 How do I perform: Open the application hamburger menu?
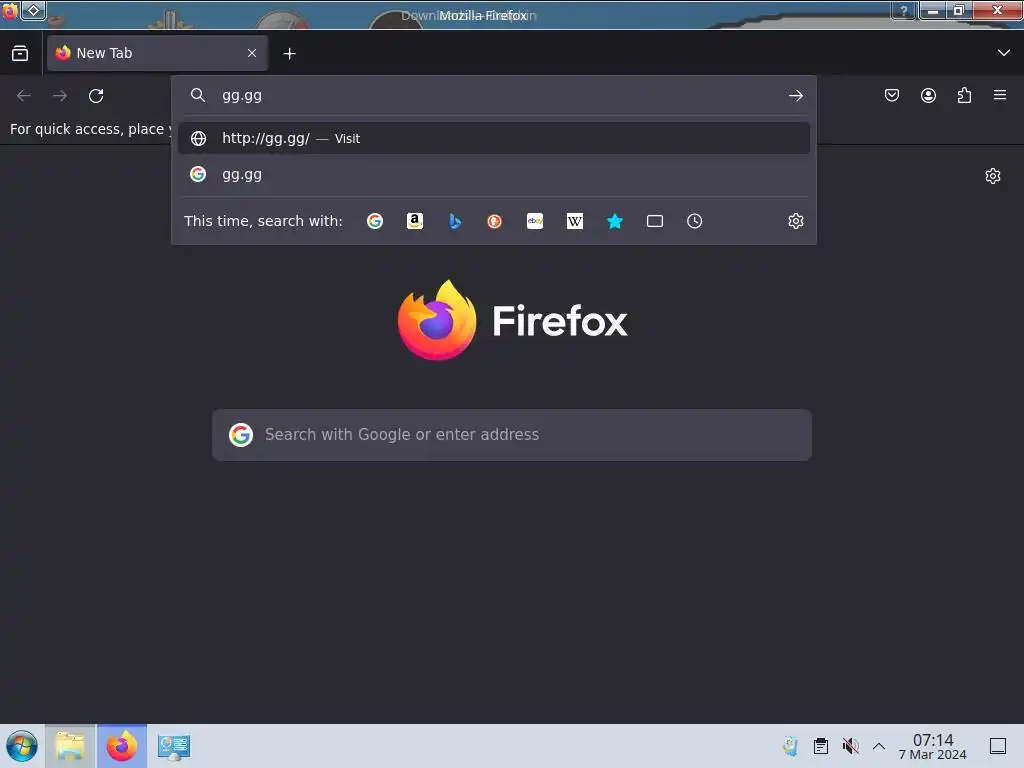1000,95
